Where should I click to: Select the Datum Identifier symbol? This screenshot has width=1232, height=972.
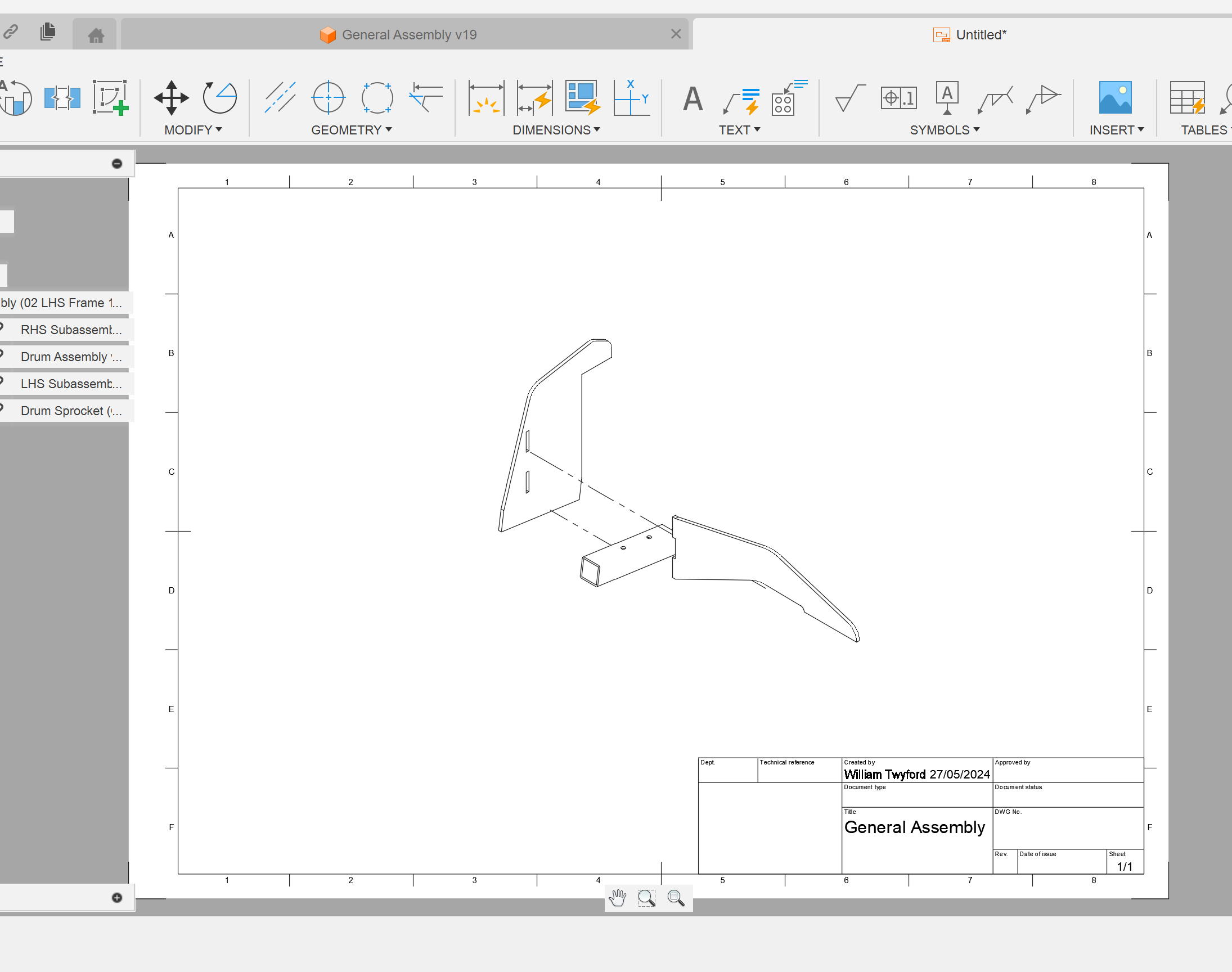click(947, 98)
